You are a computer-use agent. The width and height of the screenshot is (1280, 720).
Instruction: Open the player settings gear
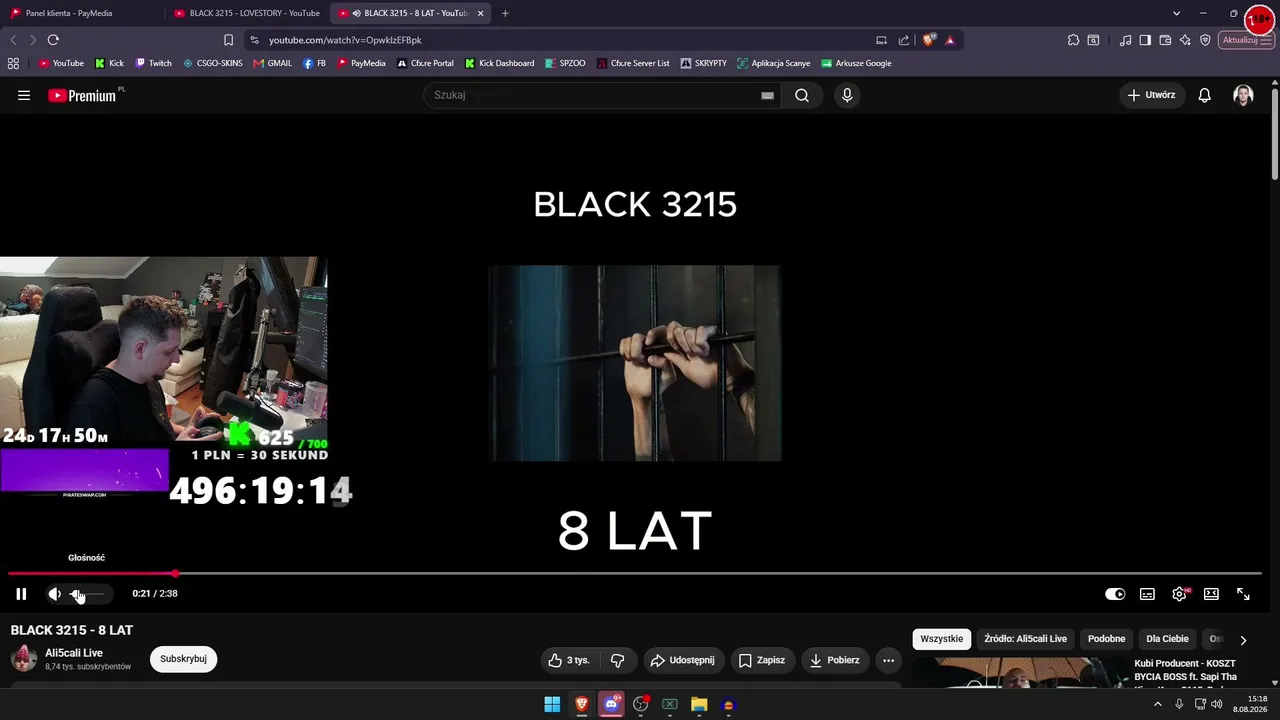1179,594
